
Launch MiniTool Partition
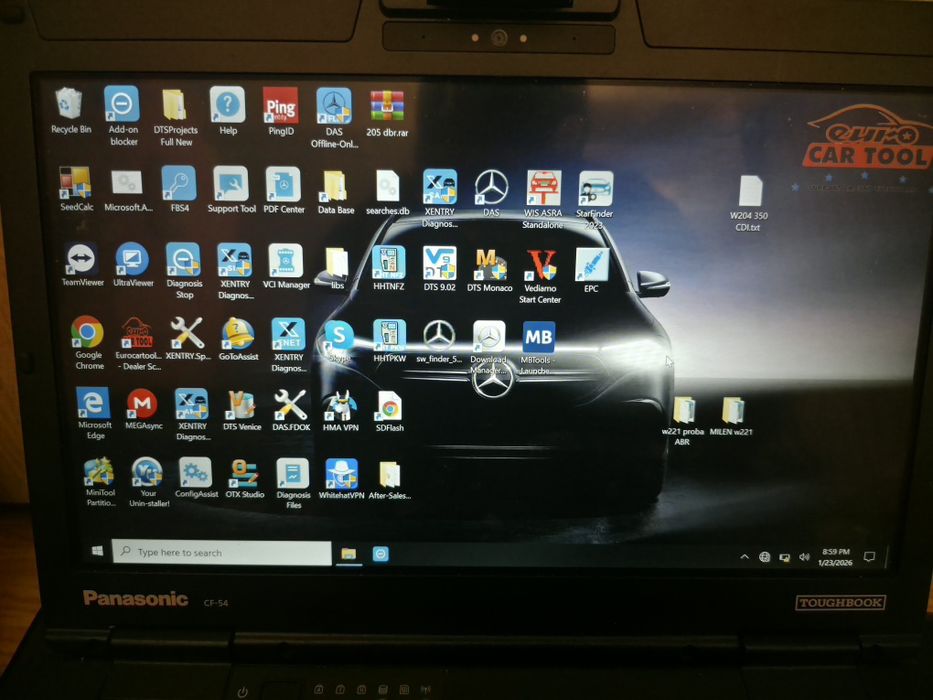click(99, 472)
